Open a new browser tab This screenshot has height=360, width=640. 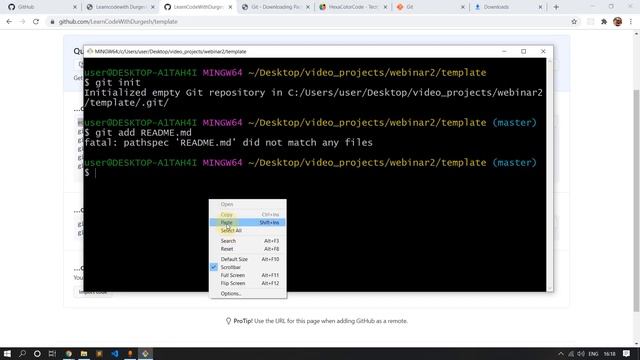pyautogui.click(x=556, y=7)
